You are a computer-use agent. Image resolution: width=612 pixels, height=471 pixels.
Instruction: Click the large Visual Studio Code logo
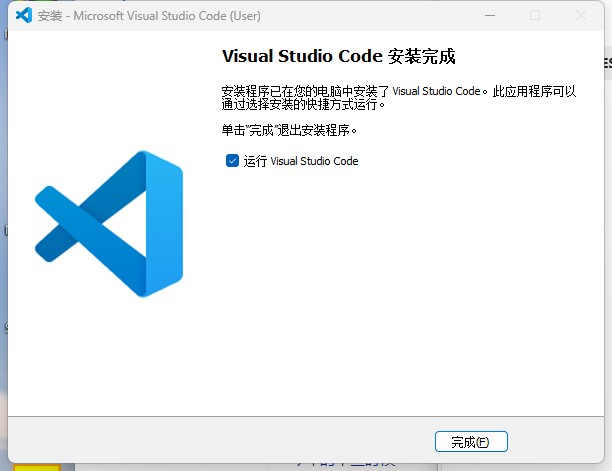click(x=109, y=224)
